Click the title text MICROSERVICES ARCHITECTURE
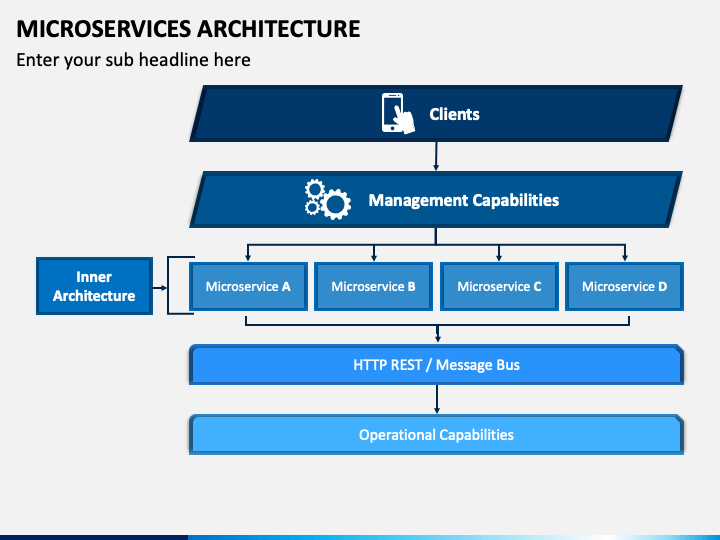 [188, 29]
